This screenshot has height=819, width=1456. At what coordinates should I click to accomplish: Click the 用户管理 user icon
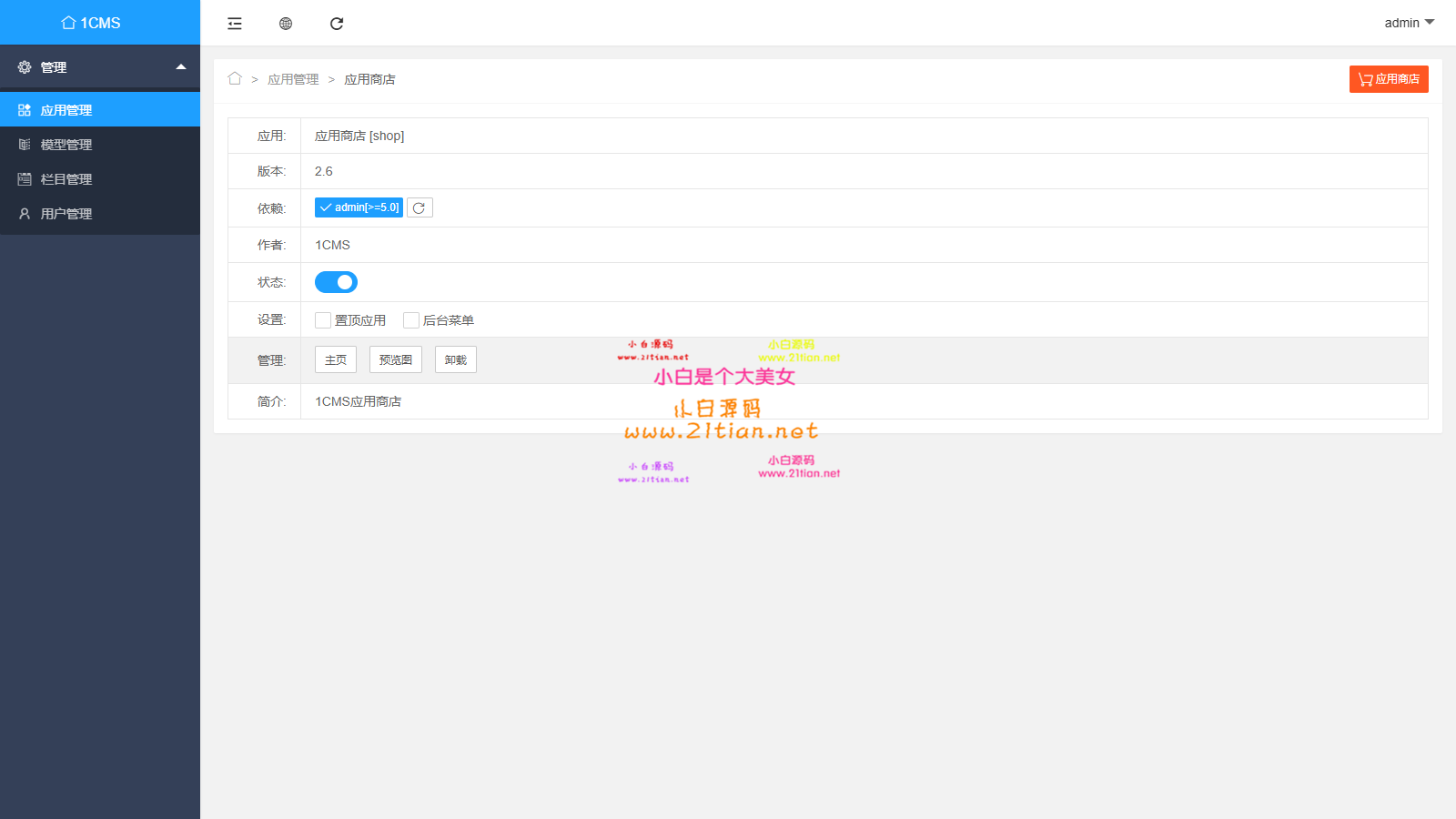(25, 214)
